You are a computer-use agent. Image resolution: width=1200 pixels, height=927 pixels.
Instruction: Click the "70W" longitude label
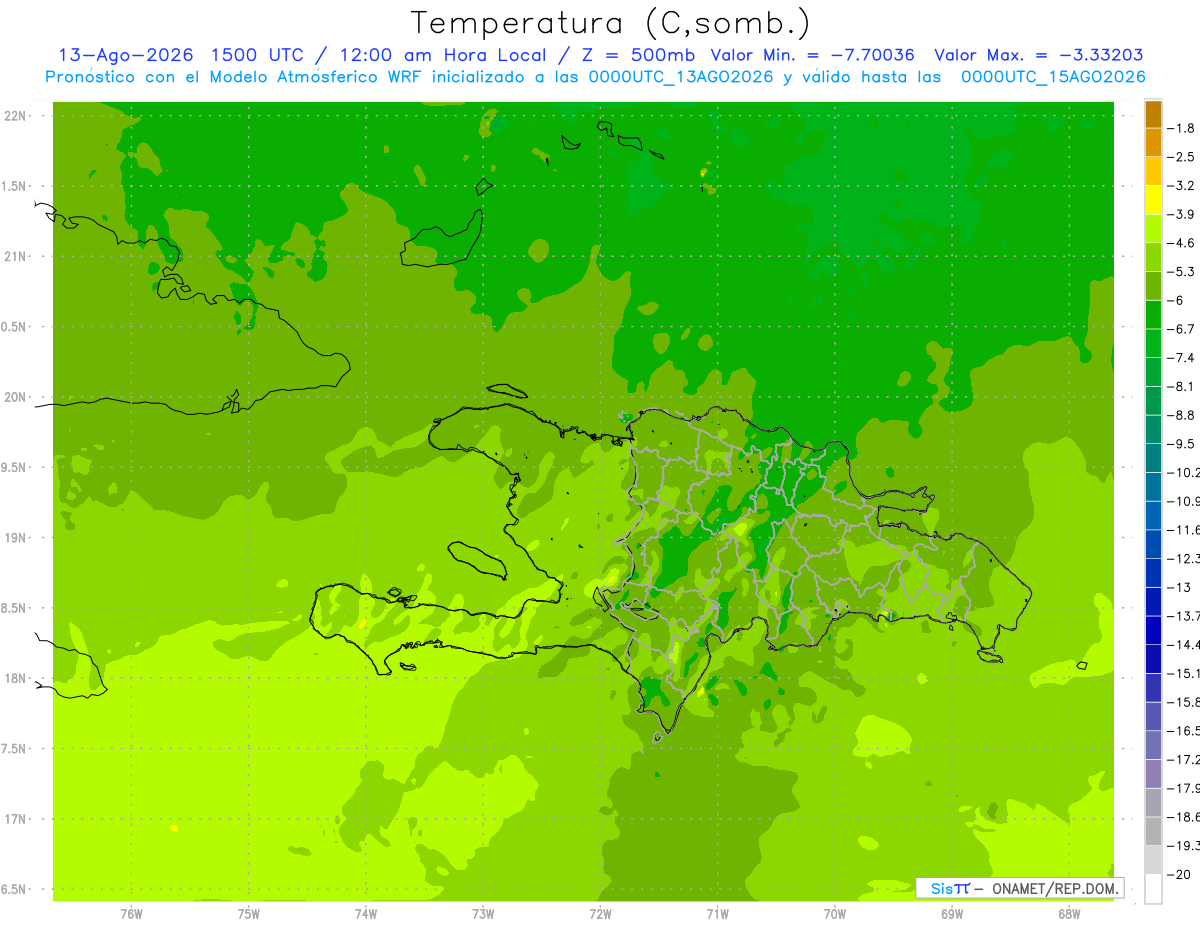(x=835, y=913)
